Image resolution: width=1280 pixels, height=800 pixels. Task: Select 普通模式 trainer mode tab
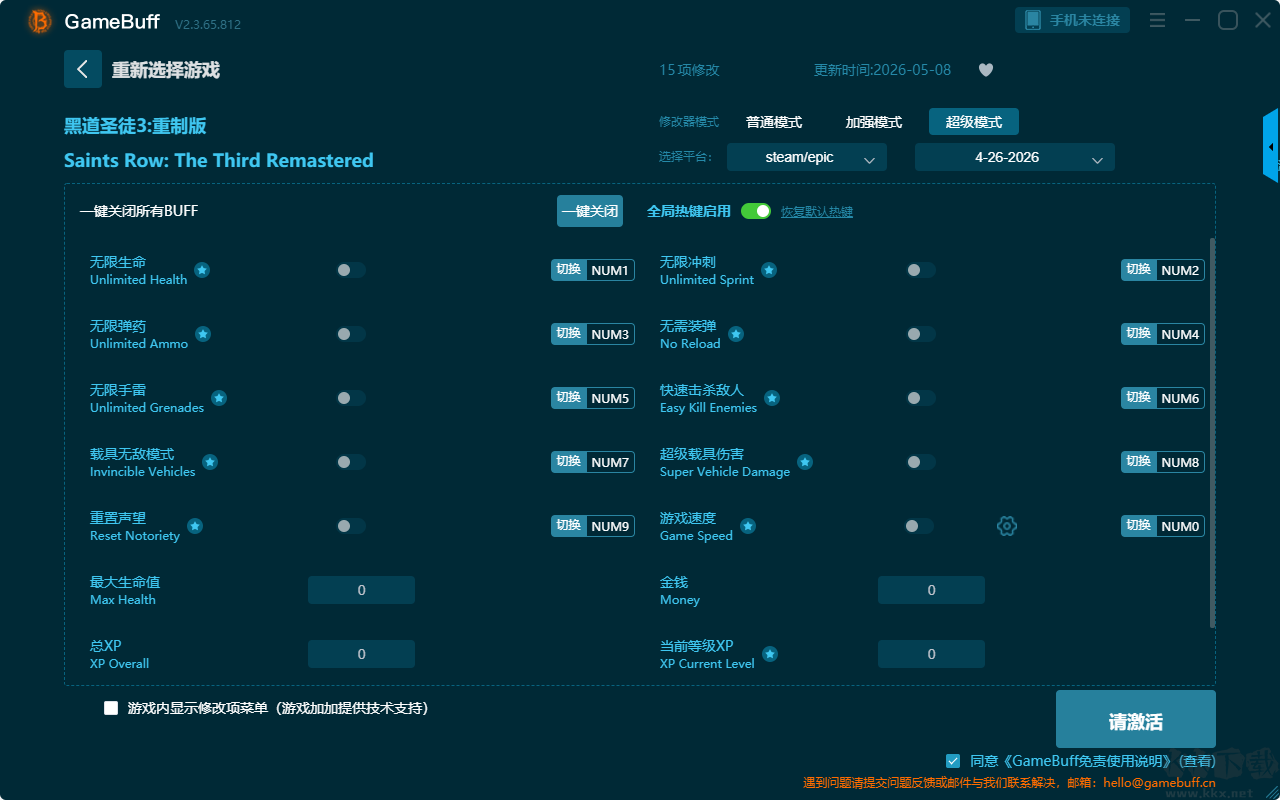[x=774, y=122]
